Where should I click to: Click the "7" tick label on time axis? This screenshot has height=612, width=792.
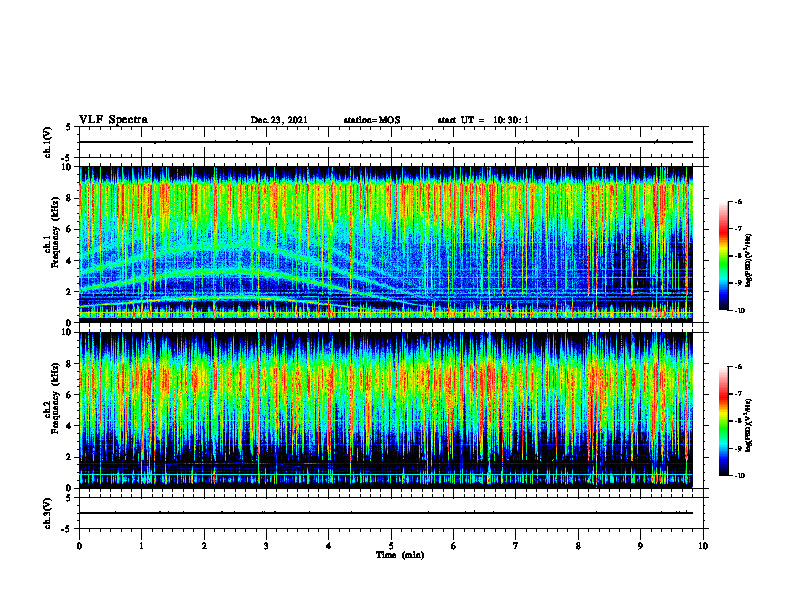point(516,546)
